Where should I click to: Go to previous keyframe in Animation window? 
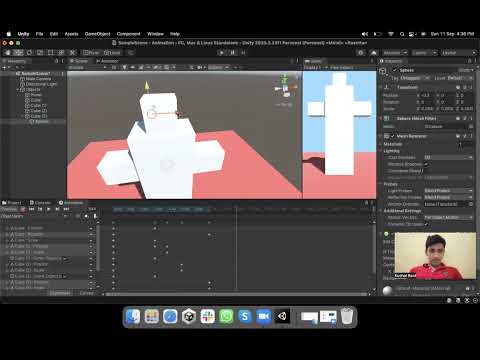40,209
